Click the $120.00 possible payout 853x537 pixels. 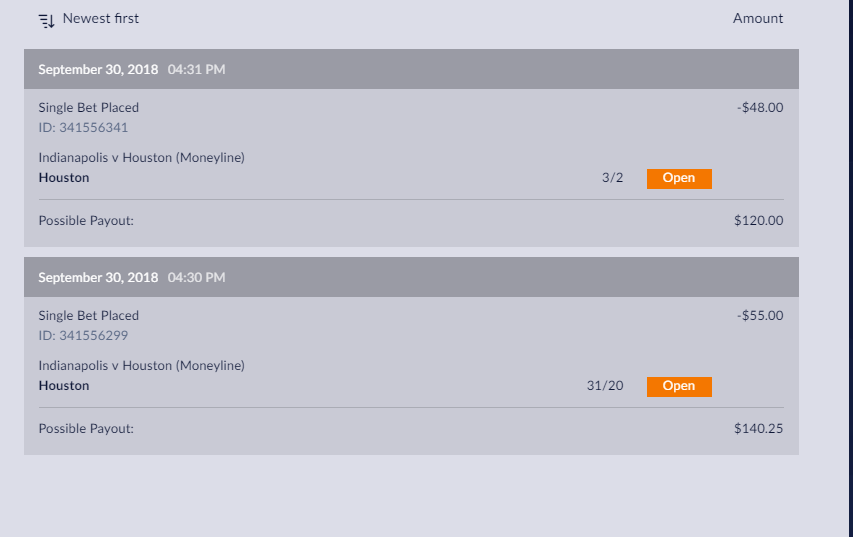point(758,220)
